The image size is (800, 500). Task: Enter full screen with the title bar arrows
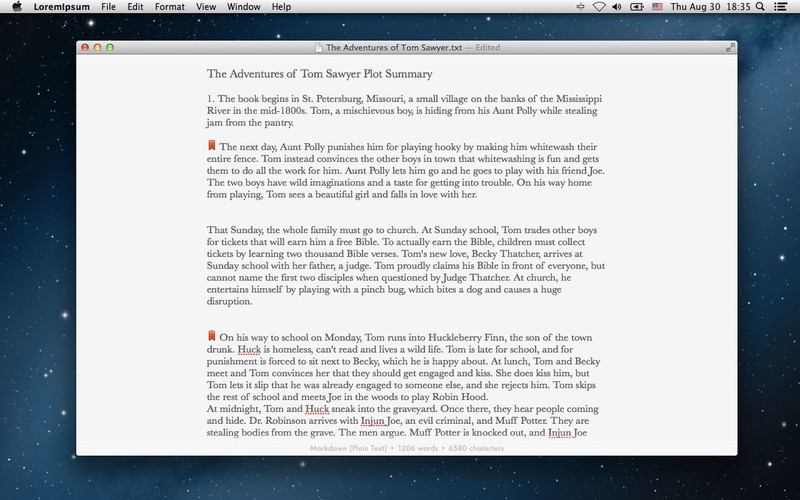click(730, 47)
